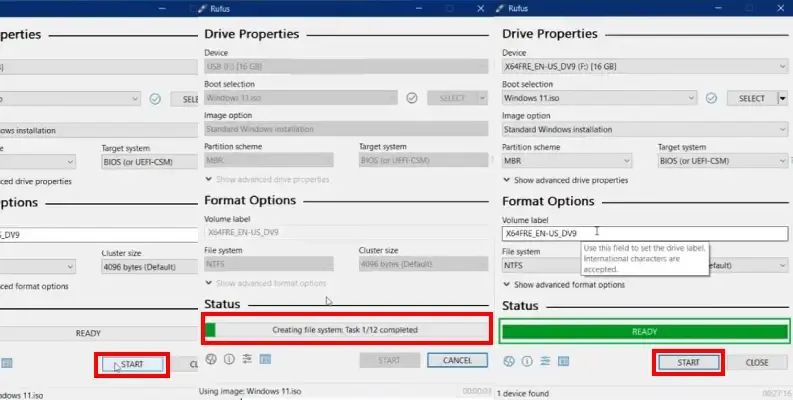Open disabled Device dropdown in middle window

(346, 66)
